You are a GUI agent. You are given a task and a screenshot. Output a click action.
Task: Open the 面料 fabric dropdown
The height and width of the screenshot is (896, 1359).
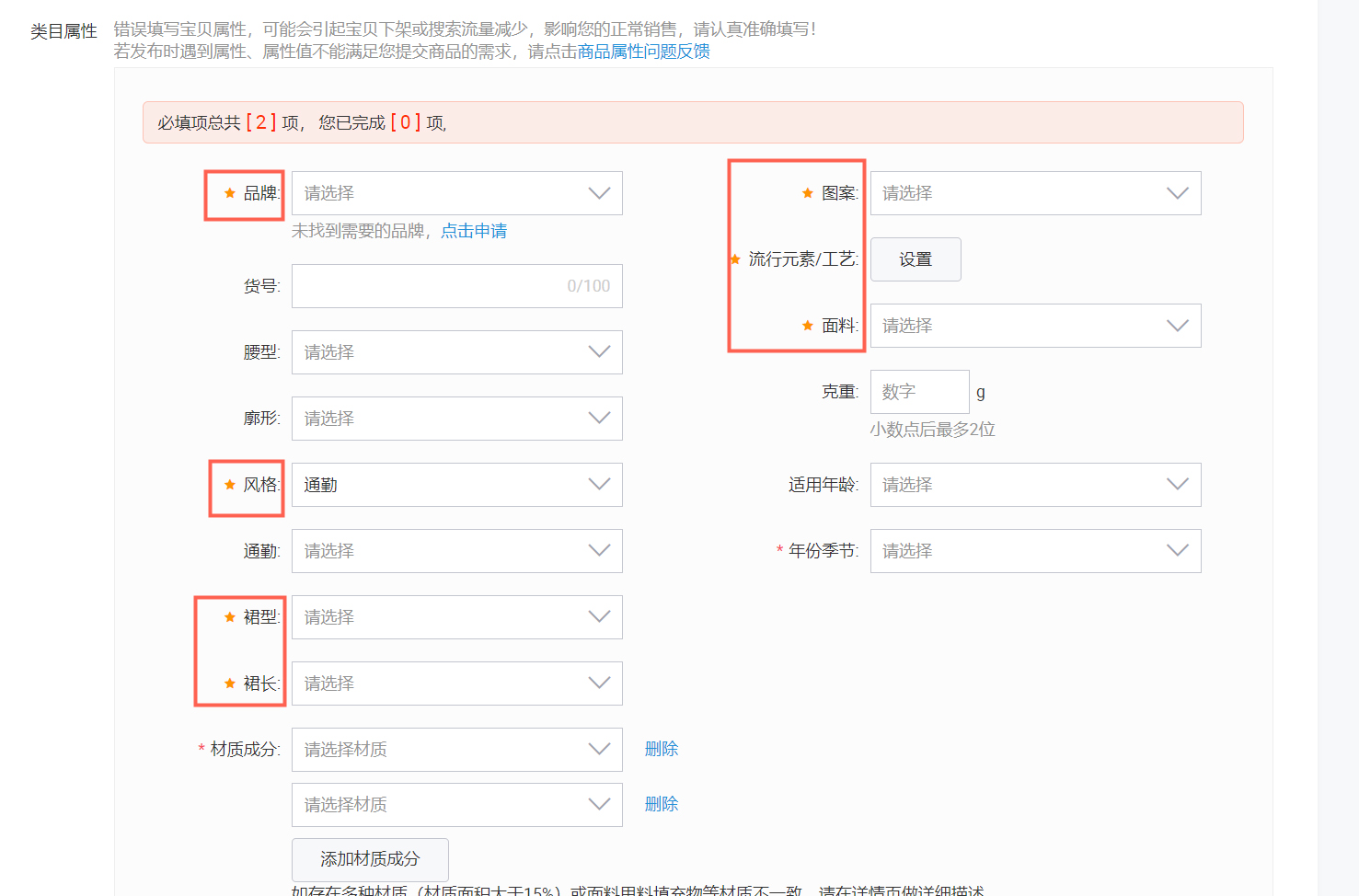click(x=1035, y=326)
